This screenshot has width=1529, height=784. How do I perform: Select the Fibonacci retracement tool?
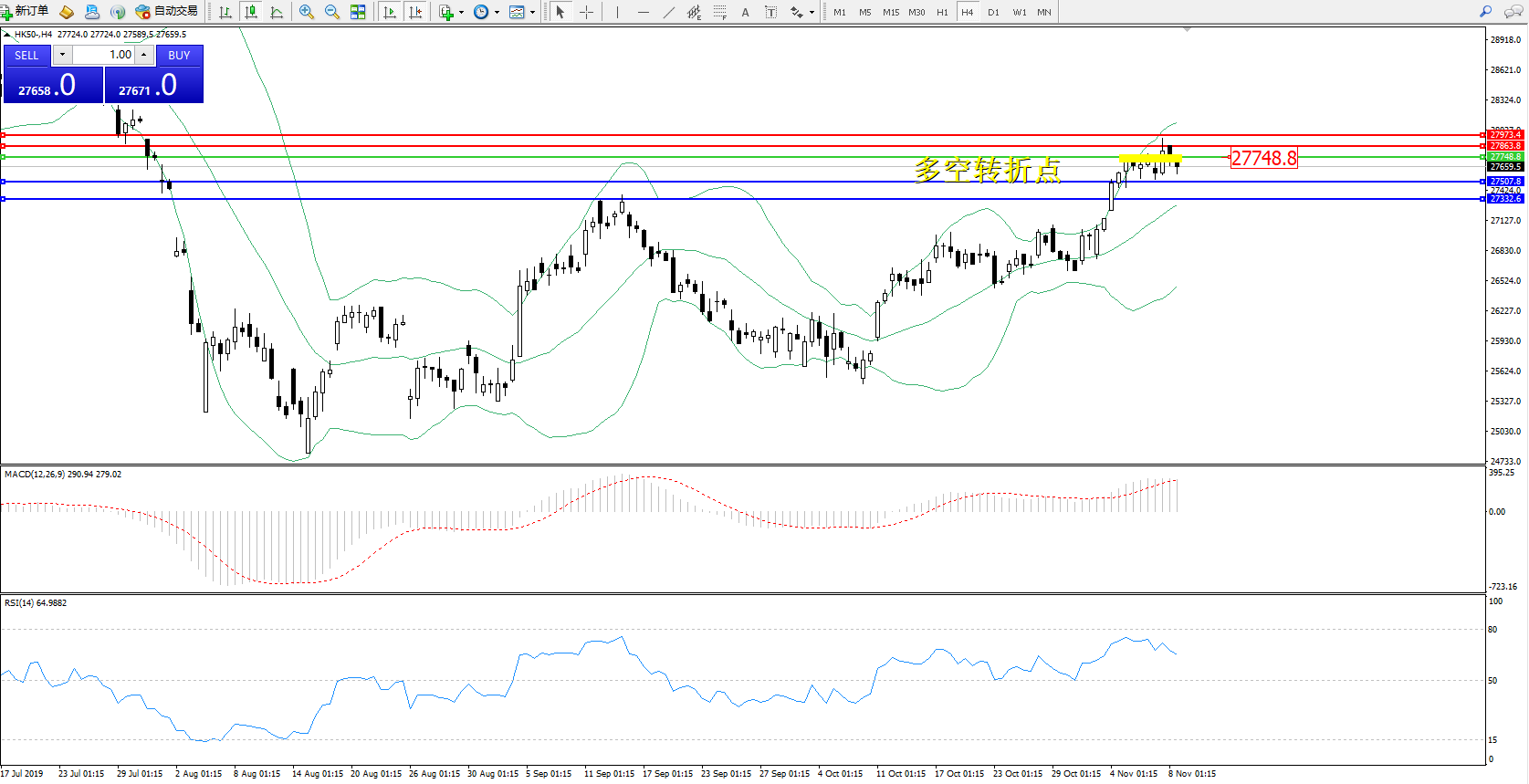click(x=719, y=12)
